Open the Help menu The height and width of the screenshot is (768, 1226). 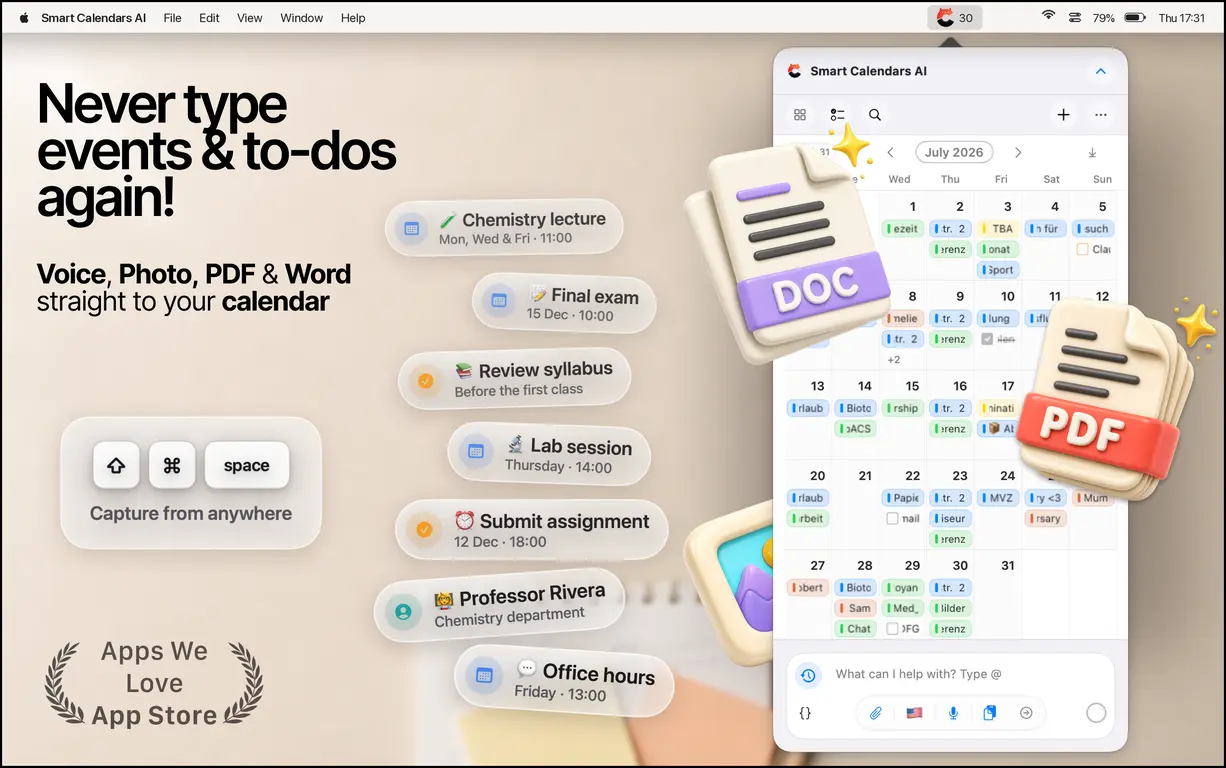[x=353, y=18]
